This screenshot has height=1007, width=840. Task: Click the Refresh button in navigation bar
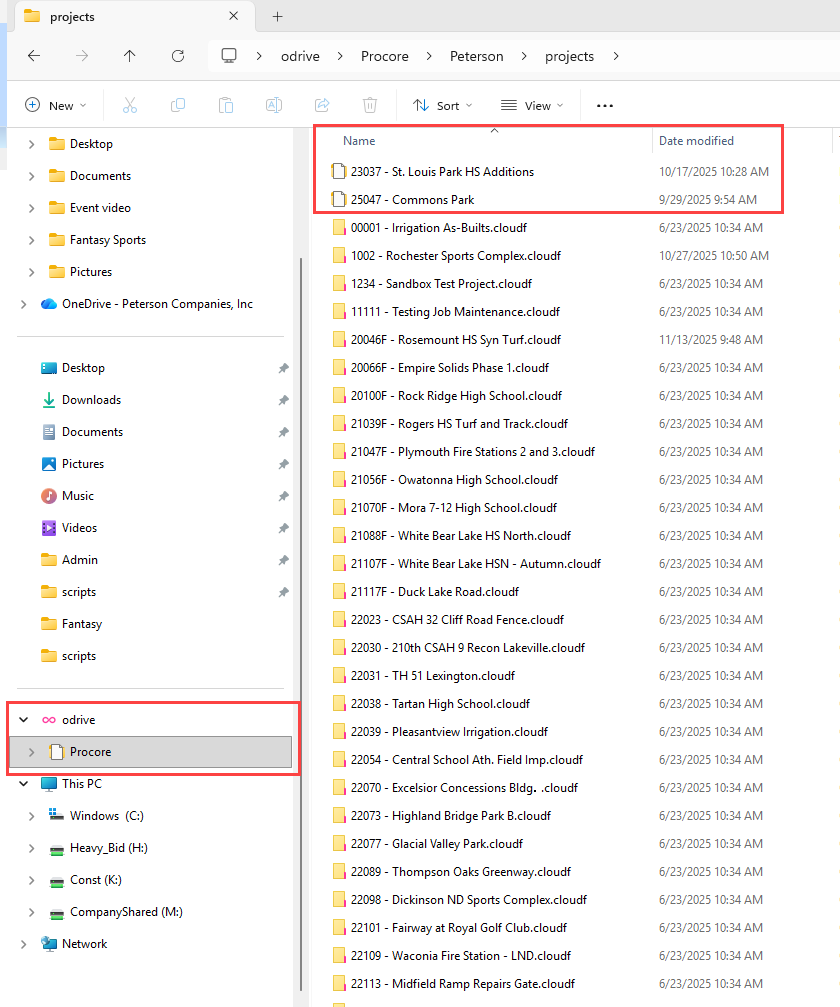[x=178, y=56]
